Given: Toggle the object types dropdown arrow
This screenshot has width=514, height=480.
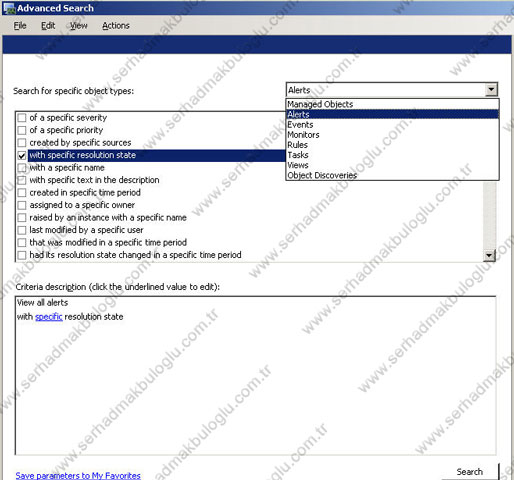Looking at the screenshot, I should click(x=491, y=90).
